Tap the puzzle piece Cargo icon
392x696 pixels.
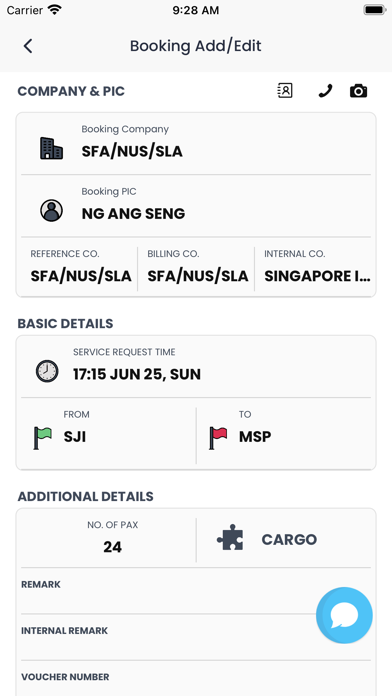click(x=230, y=538)
